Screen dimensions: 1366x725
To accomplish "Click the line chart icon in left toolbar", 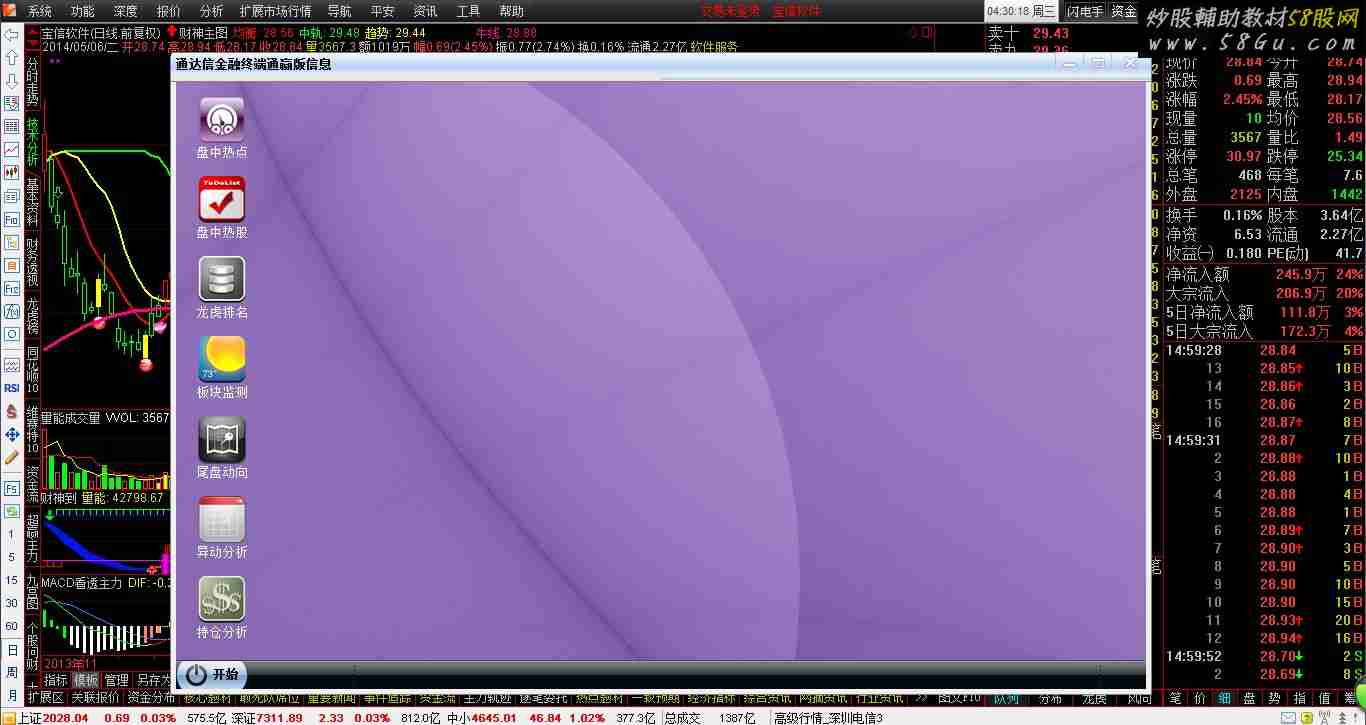I will point(12,149).
